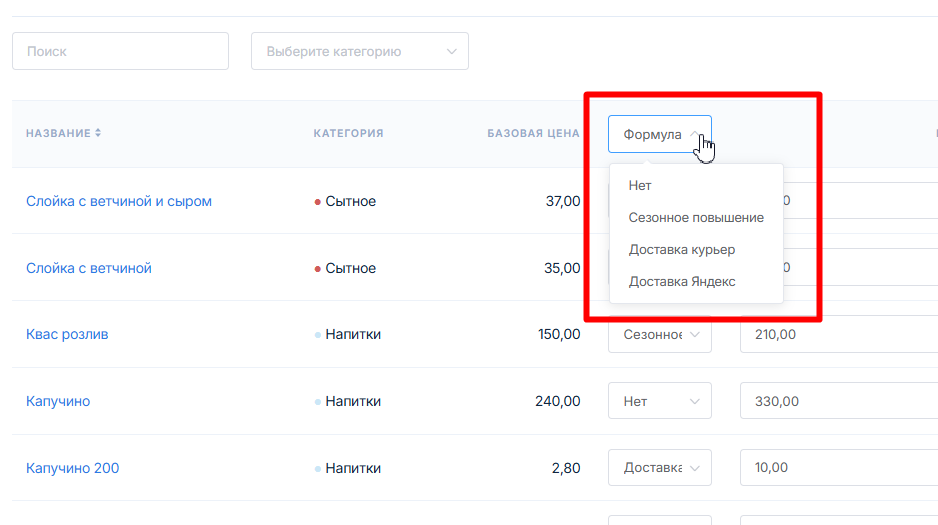The height and width of the screenshot is (525, 938).
Task: Sort table by Название column arrows
Action: [98, 134]
